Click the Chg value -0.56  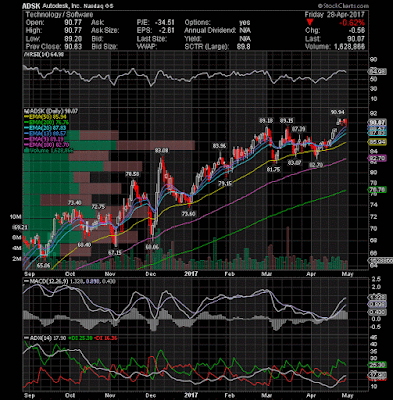356,30
